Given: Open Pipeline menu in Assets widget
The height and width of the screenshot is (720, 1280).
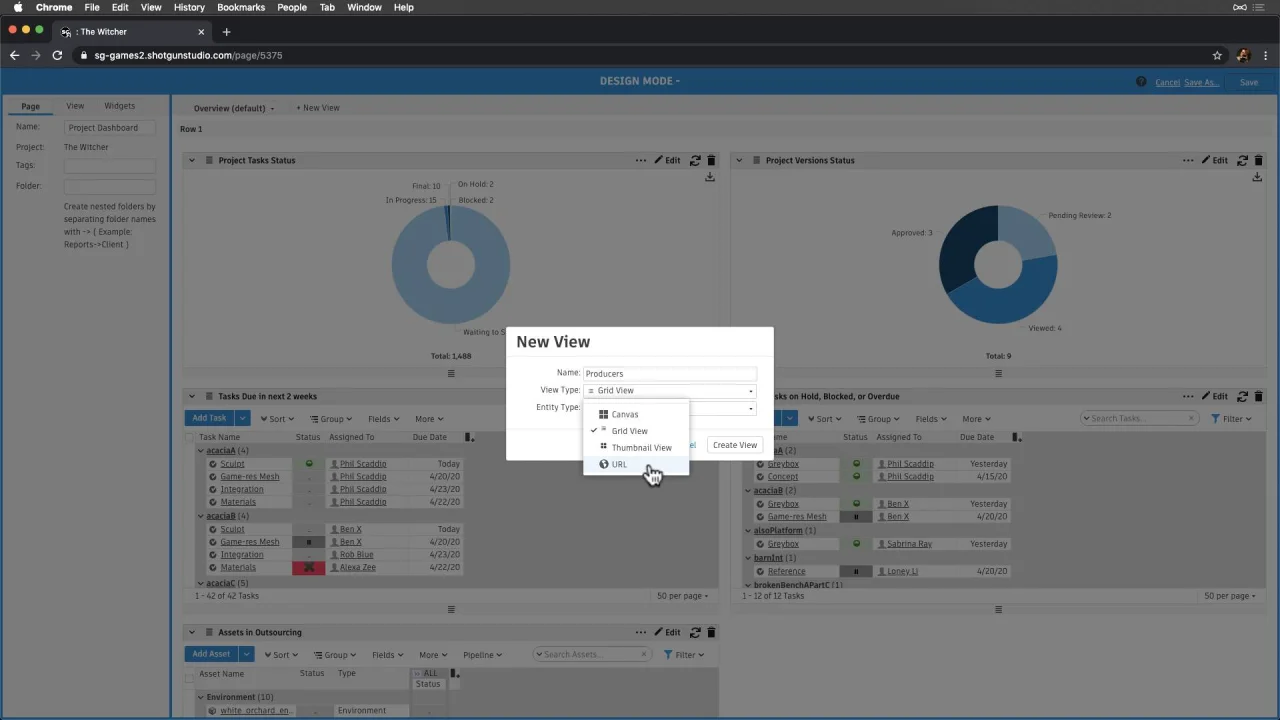Looking at the screenshot, I should [x=483, y=655].
